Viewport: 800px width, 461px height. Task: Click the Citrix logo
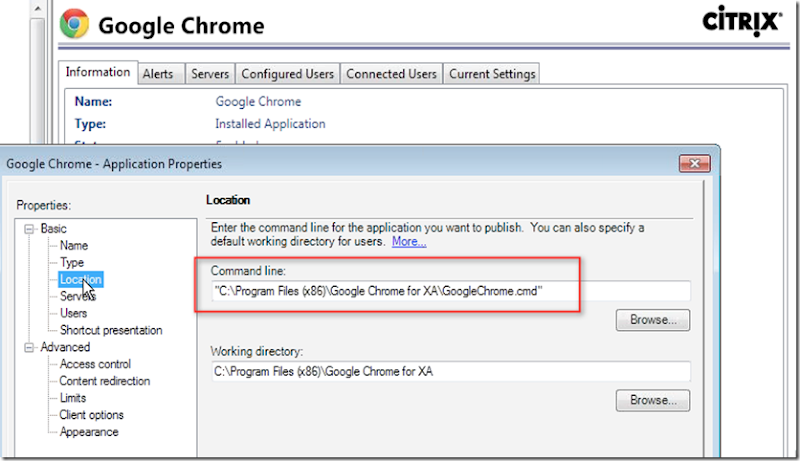click(x=740, y=19)
